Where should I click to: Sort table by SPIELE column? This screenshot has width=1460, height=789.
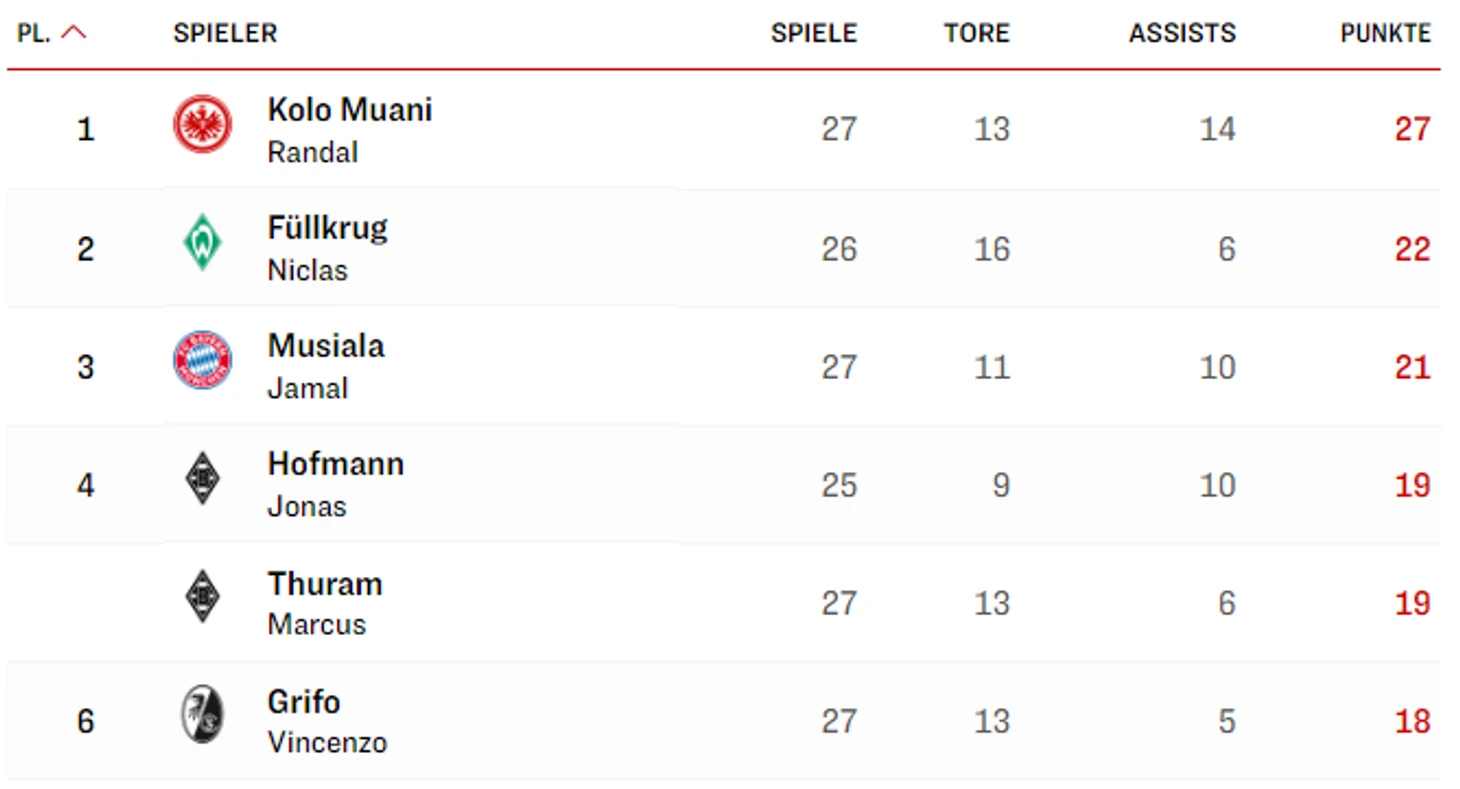[814, 33]
